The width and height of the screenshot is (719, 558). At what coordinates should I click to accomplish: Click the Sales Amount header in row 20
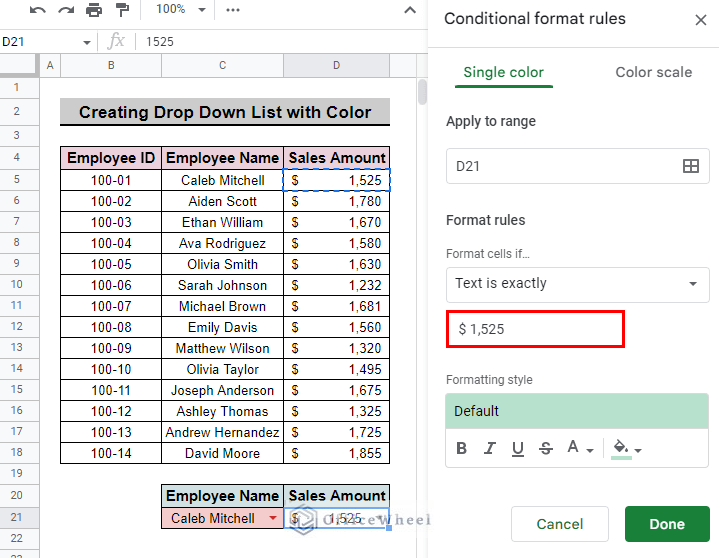[x=337, y=496]
